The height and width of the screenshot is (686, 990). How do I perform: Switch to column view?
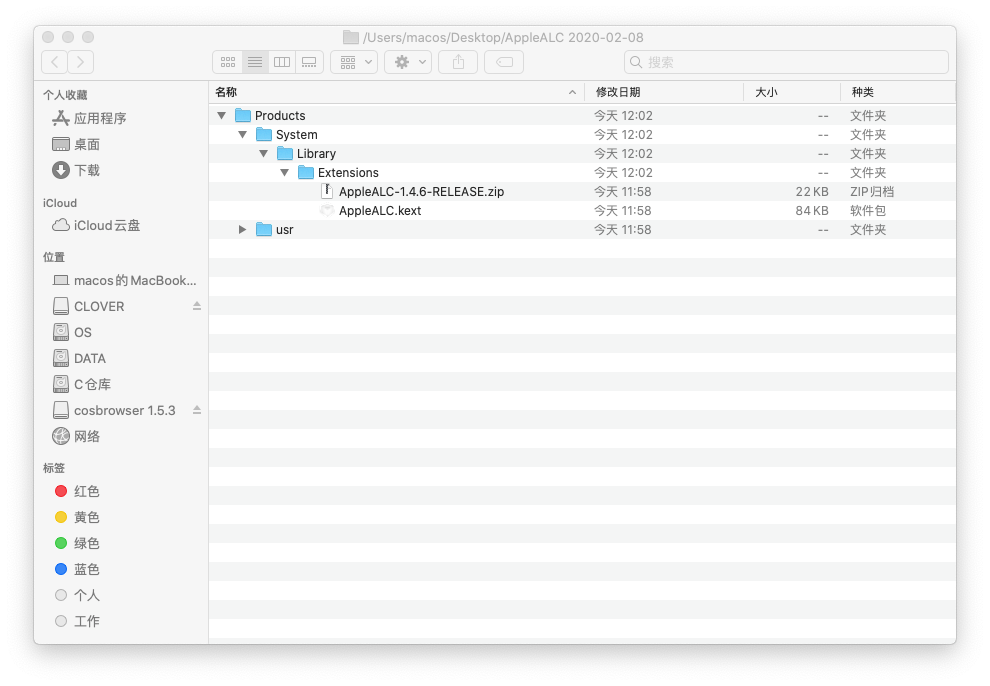282,62
